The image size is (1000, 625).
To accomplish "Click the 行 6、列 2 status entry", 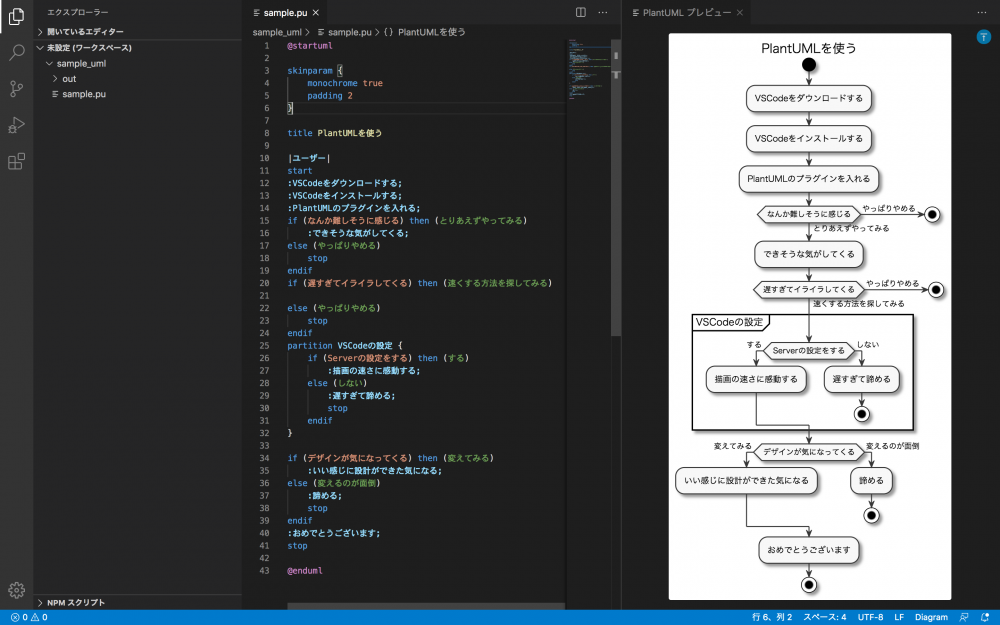I will point(772,617).
